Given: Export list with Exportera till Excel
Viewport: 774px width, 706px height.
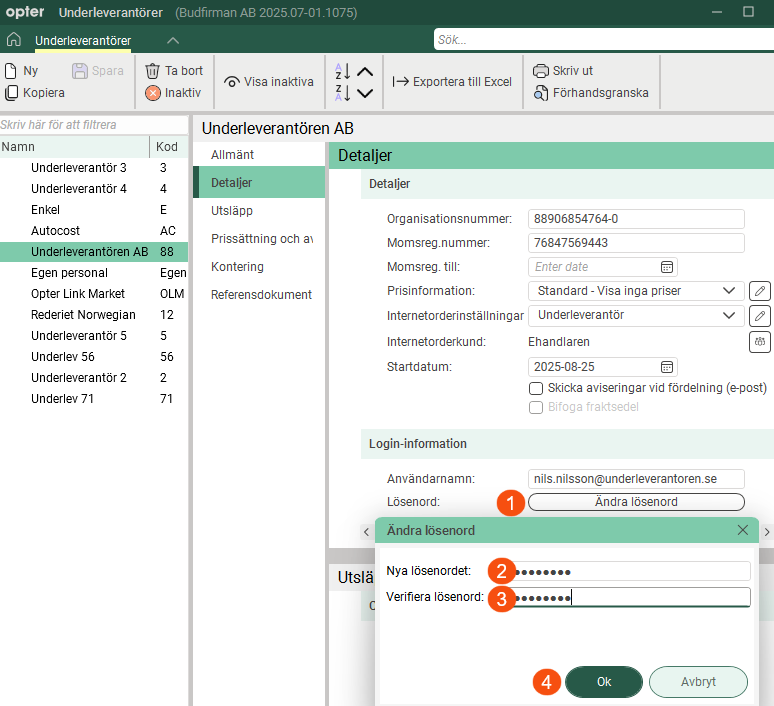Looking at the screenshot, I should coord(451,82).
